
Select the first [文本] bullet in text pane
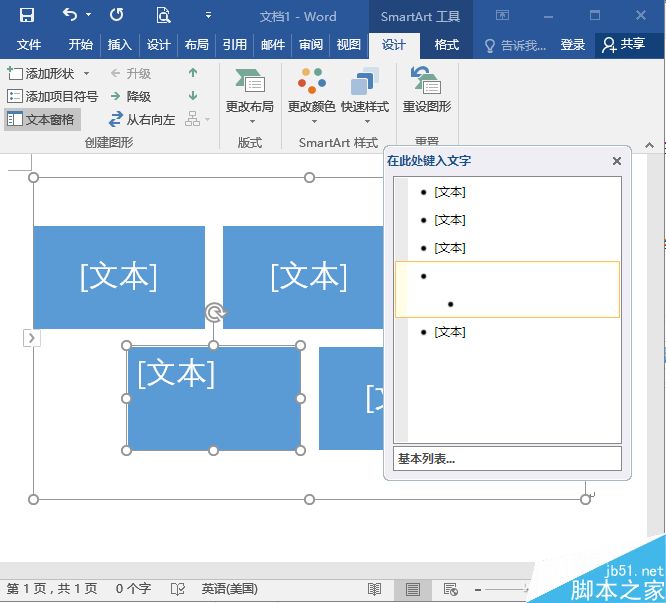449,192
